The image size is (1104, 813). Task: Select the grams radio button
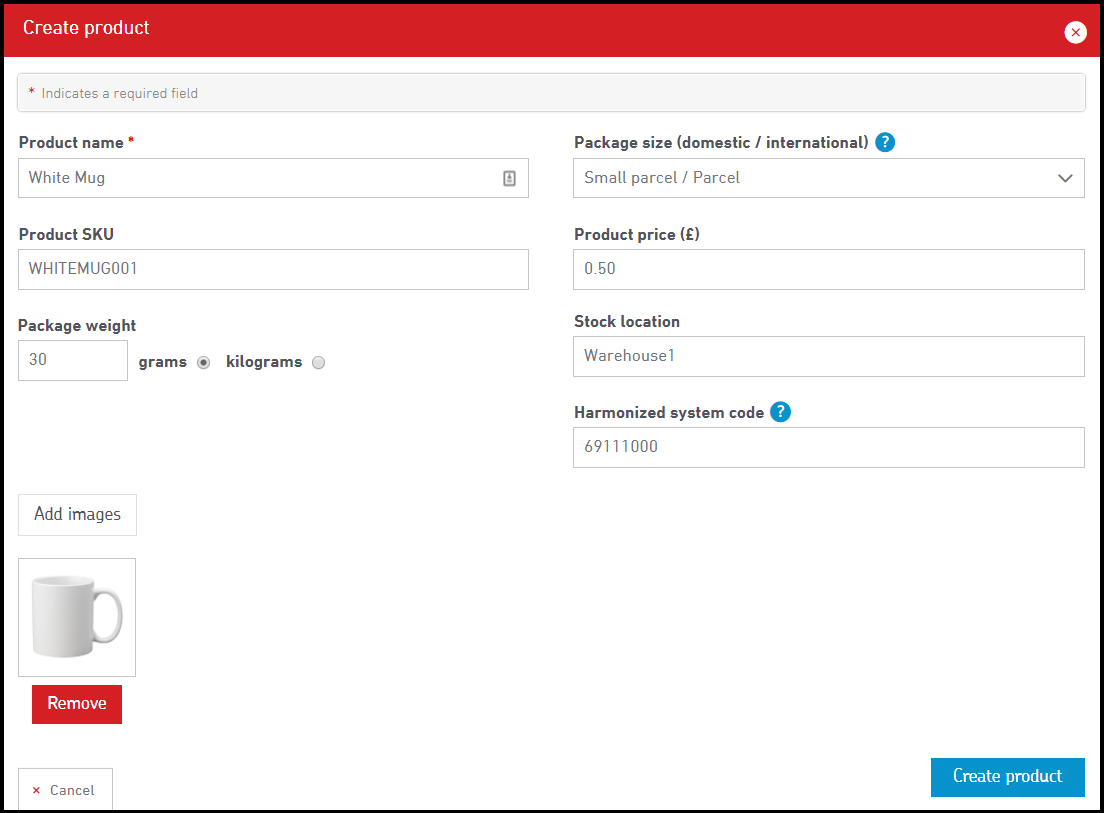(204, 363)
